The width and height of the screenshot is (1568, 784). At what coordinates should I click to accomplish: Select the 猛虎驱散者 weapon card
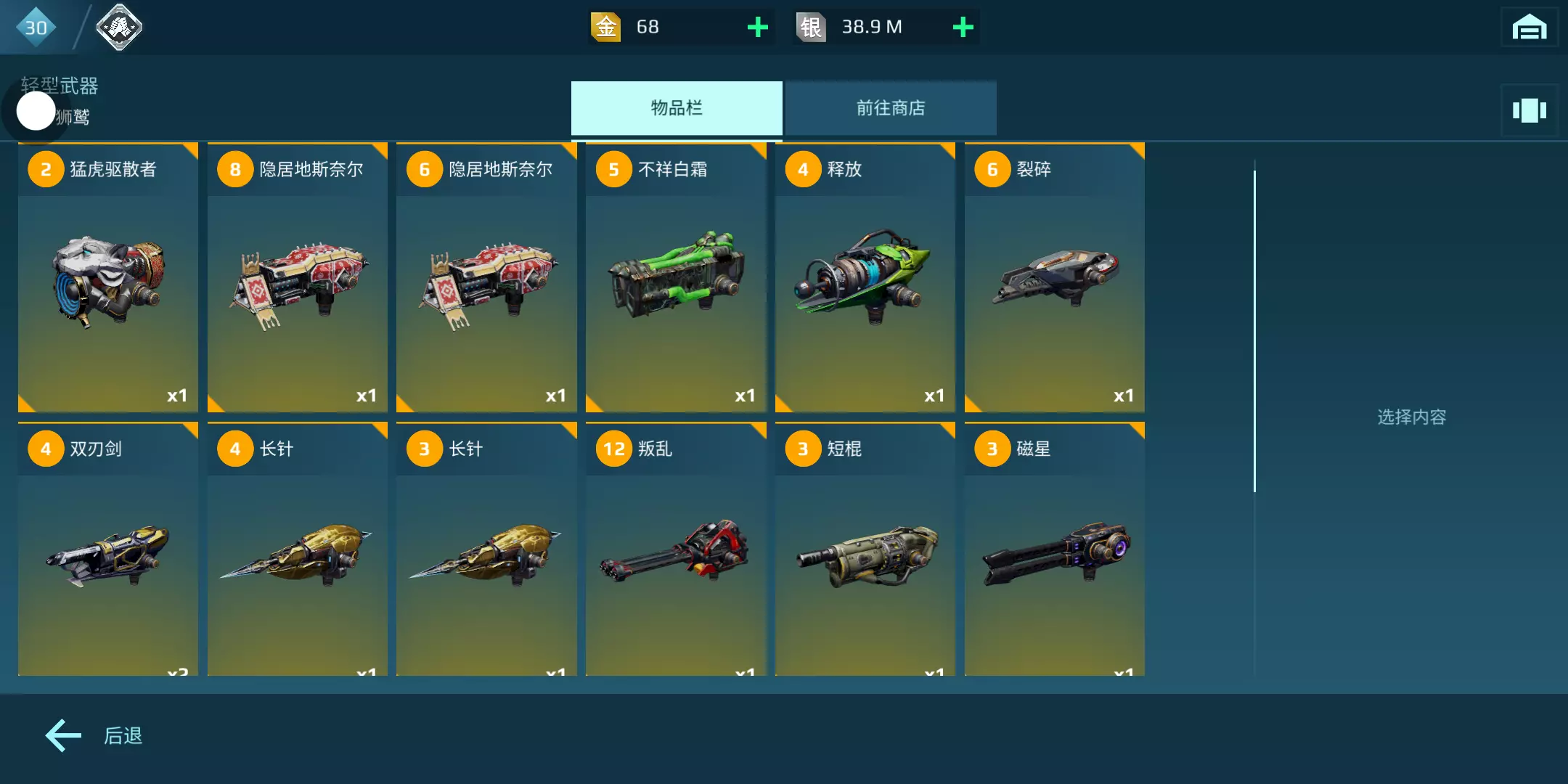(108, 278)
